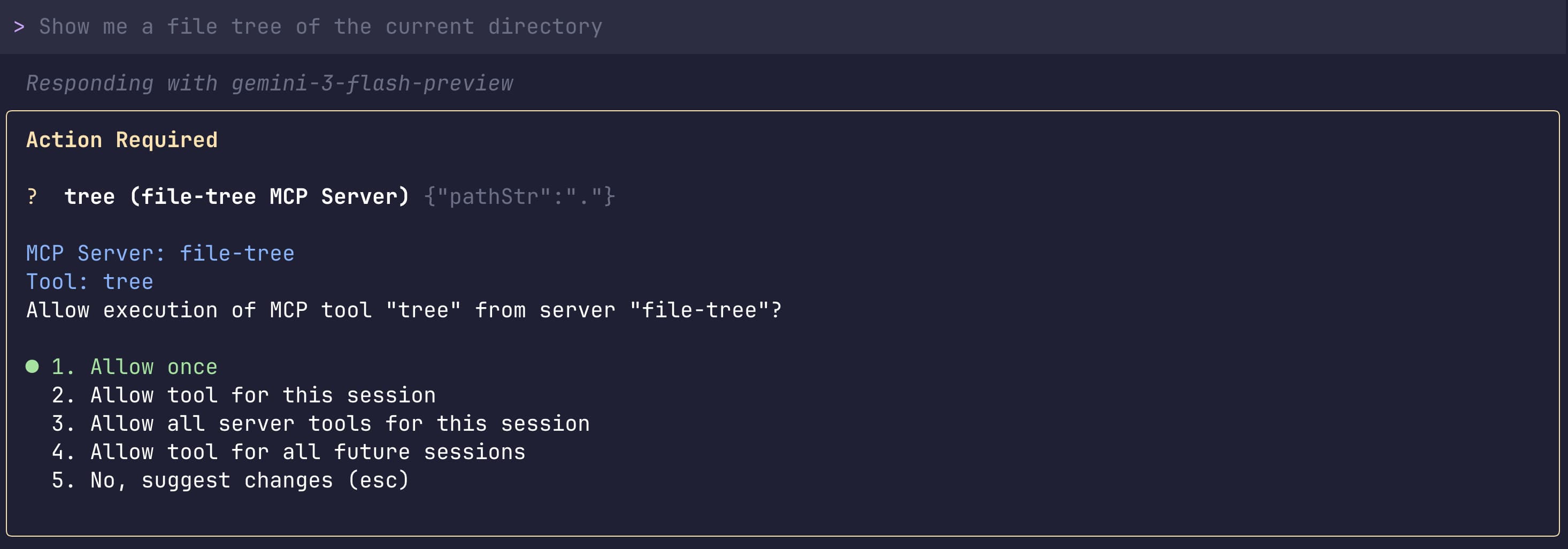Click the Tool: tree label
This screenshot has width=1568, height=549.
click(x=89, y=281)
